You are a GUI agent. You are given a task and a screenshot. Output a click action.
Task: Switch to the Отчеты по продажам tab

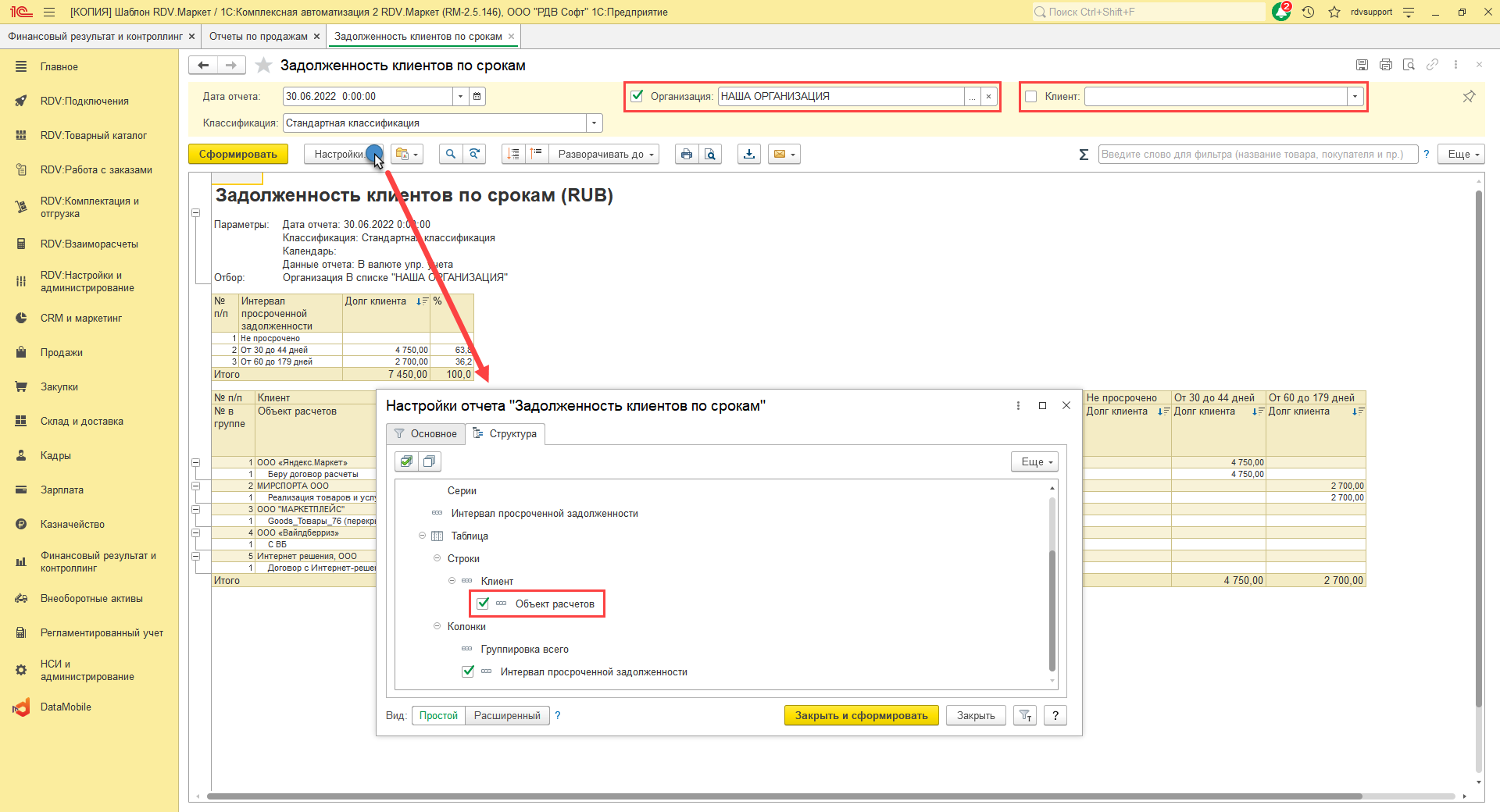[258, 37]
